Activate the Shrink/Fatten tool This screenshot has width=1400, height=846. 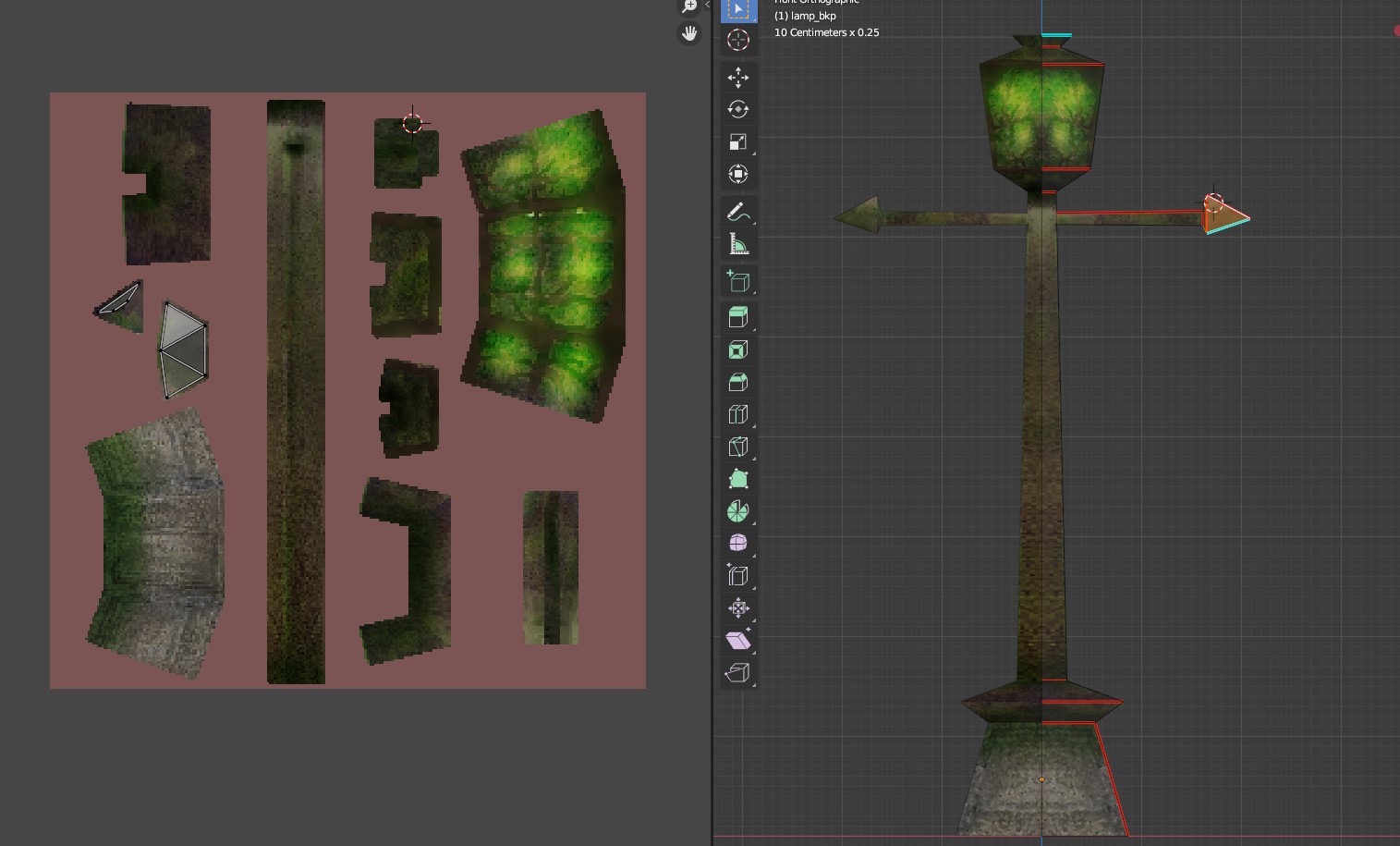click(737, 607)
